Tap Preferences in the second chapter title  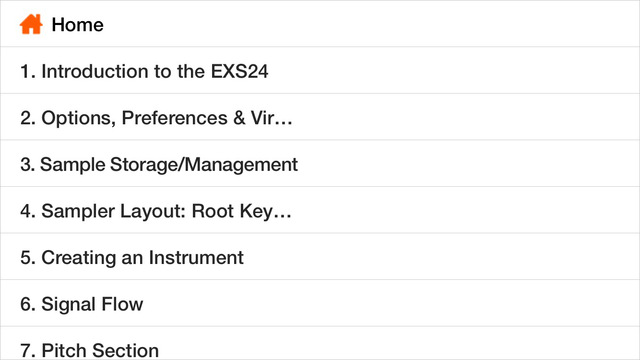(174, 118)
